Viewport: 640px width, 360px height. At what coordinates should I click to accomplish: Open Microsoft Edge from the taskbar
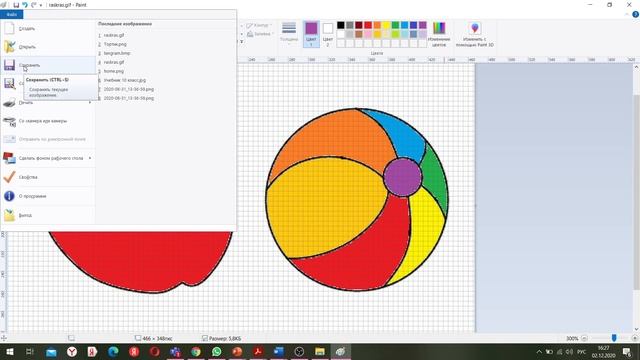pos(113,351)
